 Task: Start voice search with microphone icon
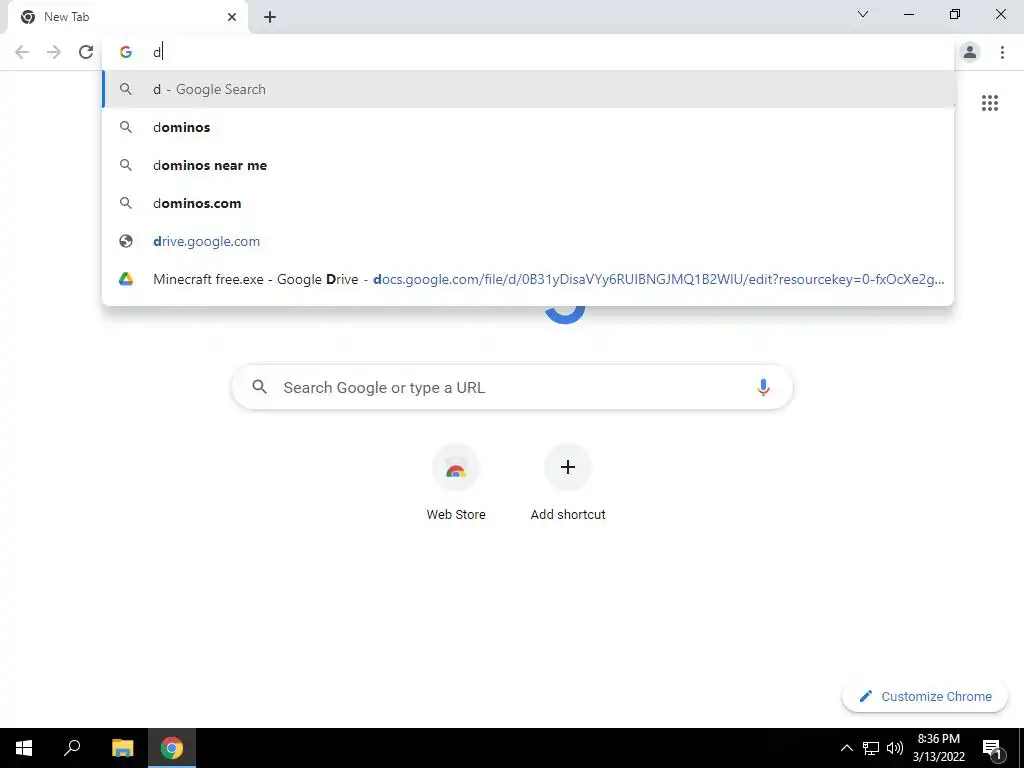[763, 387]
